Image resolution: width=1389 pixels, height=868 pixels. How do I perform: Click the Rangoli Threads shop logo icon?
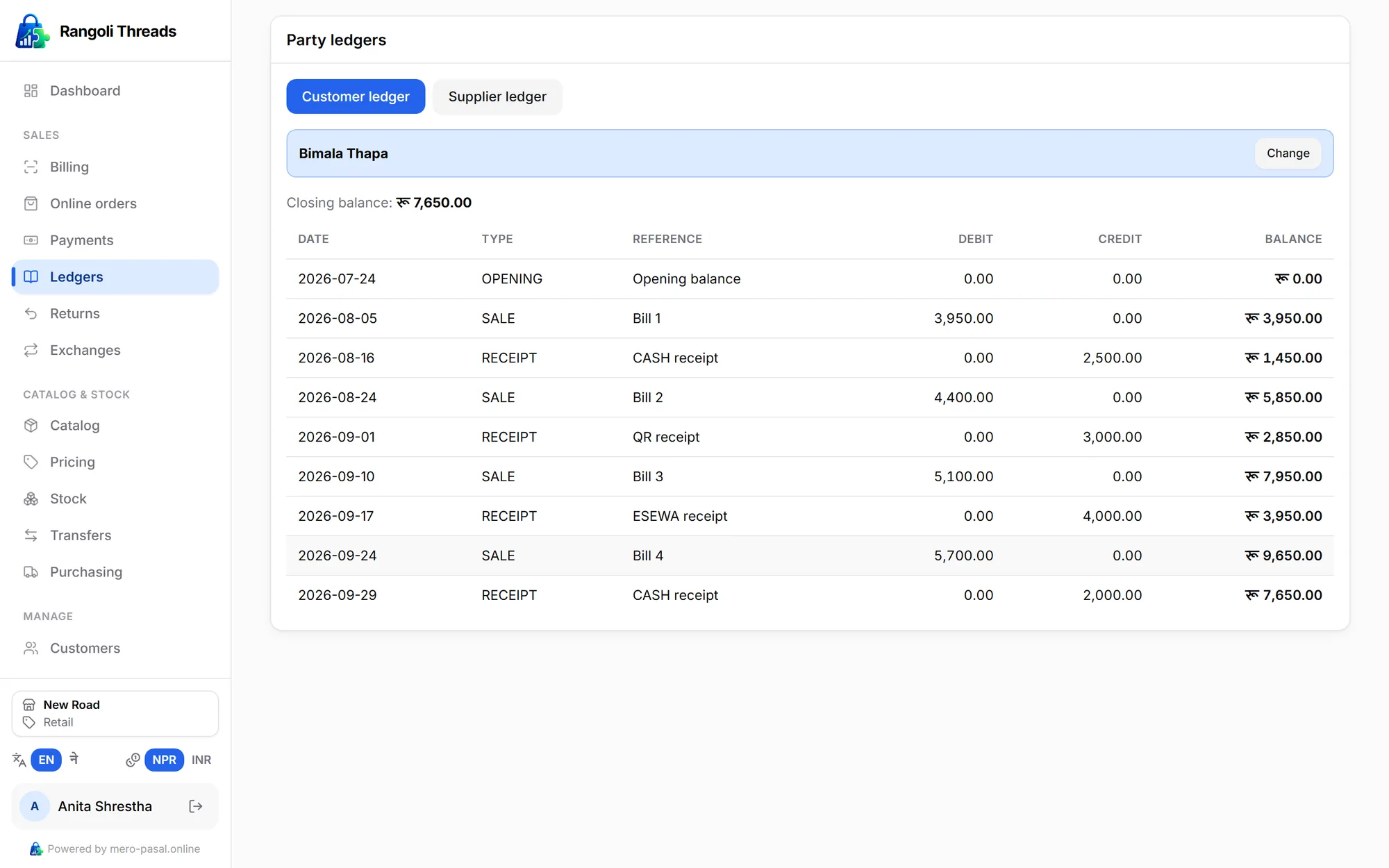tap(32, 31)
